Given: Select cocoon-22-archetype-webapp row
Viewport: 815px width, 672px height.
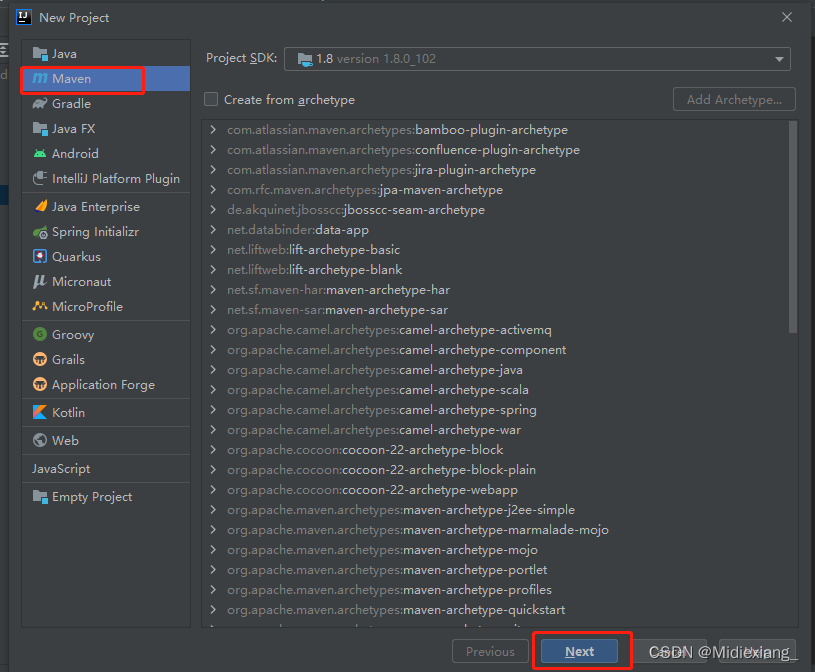Looking at the screenshot, I should coord(372,490).
